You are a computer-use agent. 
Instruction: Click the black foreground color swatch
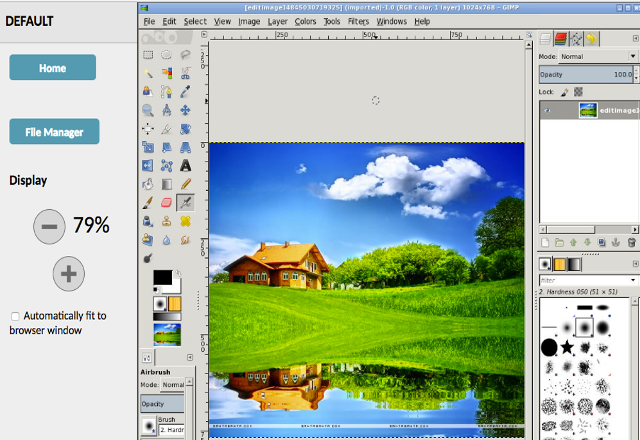coord(162,278)
